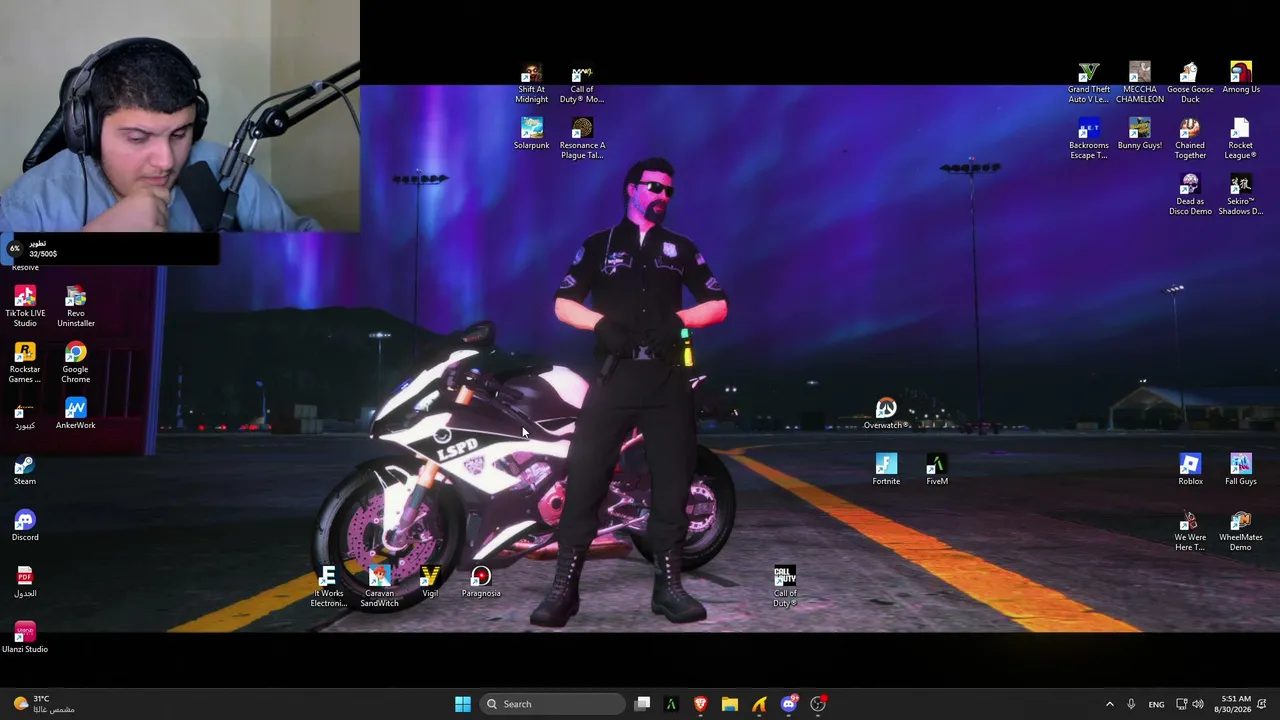
Task: Launch Roblox from the desktop
Action: pos(1190,471)
